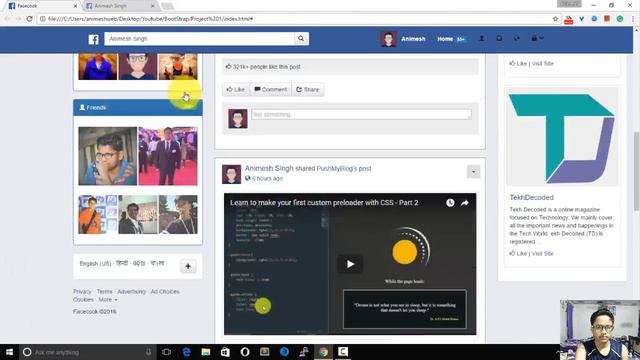
Task: Click the Cortana Ask me anything box
Action: (x=88, y=352)
